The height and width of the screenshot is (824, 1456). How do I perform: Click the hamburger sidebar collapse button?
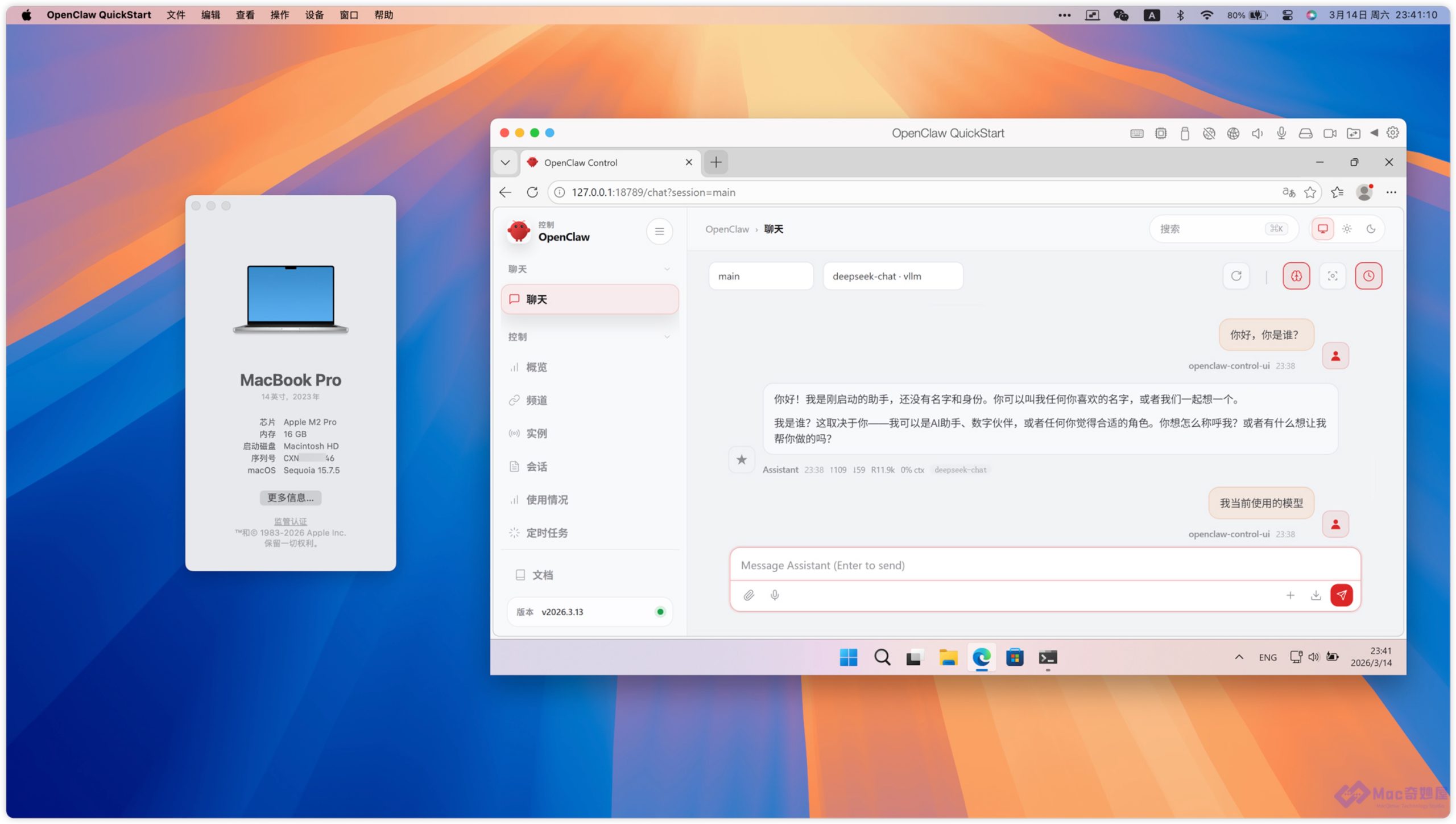pos(659,232)
